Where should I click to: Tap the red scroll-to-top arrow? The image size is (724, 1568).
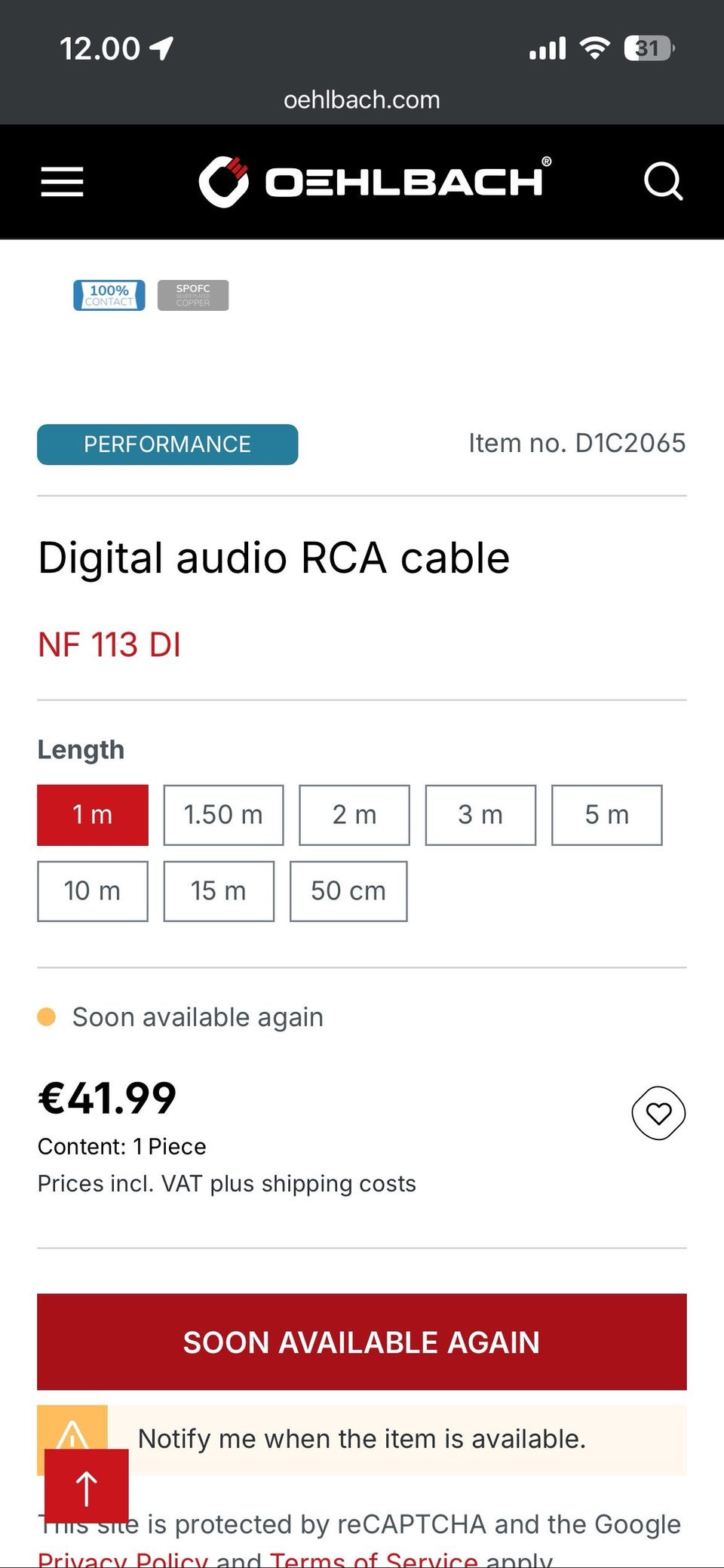click(87, 1488)
